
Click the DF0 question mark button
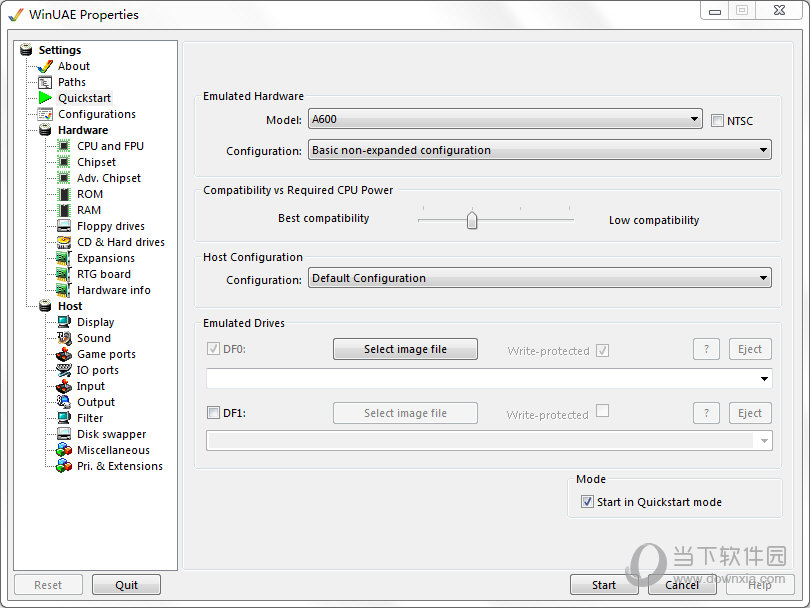pos(707,349)
